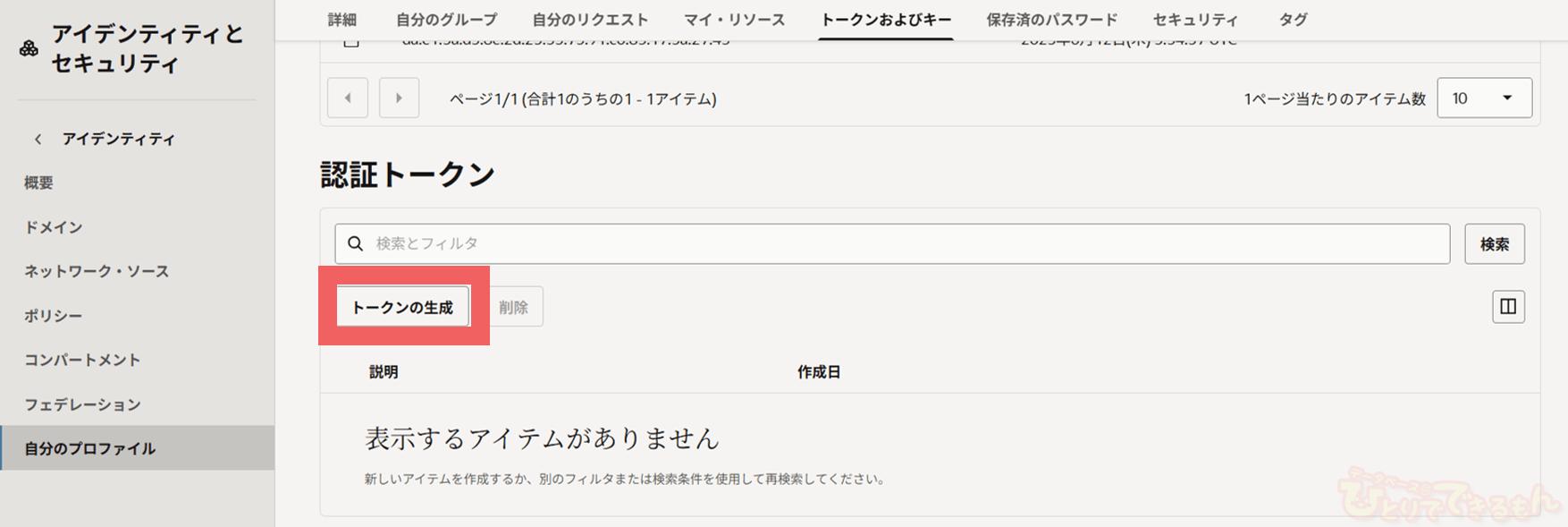Navigate to ポリシー in sidebar
The height and width of the screenshot is (527, 1568).
[x=54, y=316]
